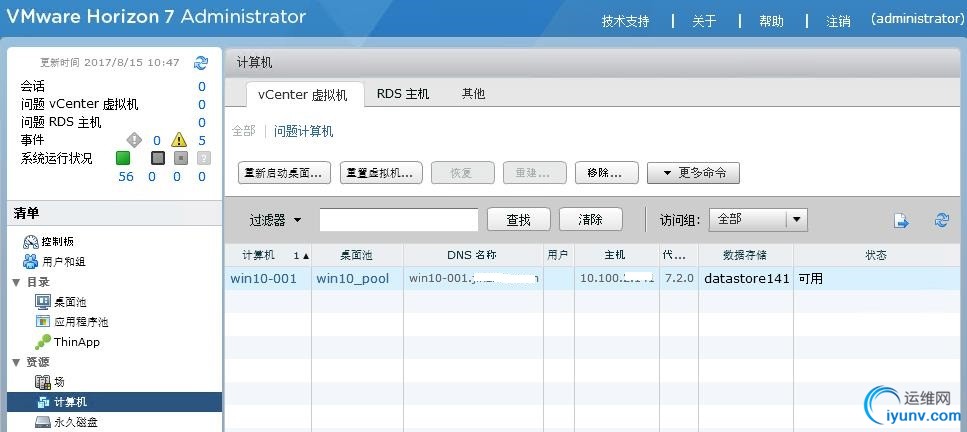Select 桌面池 under catalog
Screen dimensions: 967x432
[x=61, y=302]
